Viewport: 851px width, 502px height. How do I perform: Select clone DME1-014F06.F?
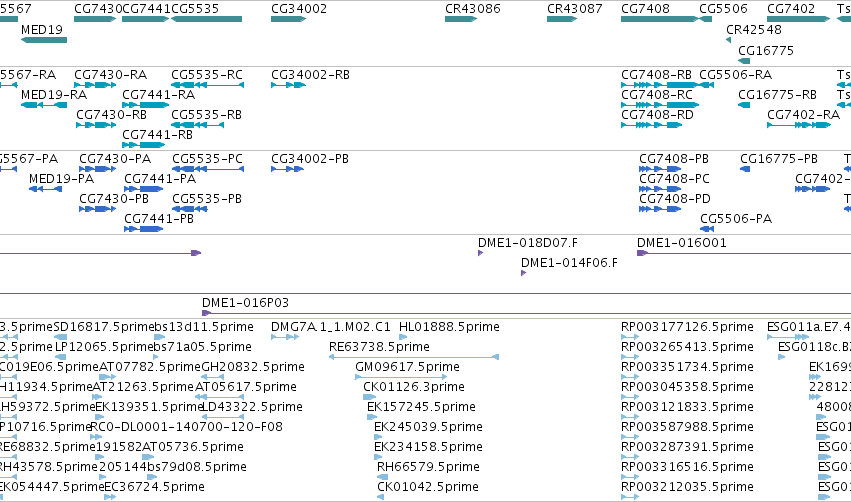[523, 273]
